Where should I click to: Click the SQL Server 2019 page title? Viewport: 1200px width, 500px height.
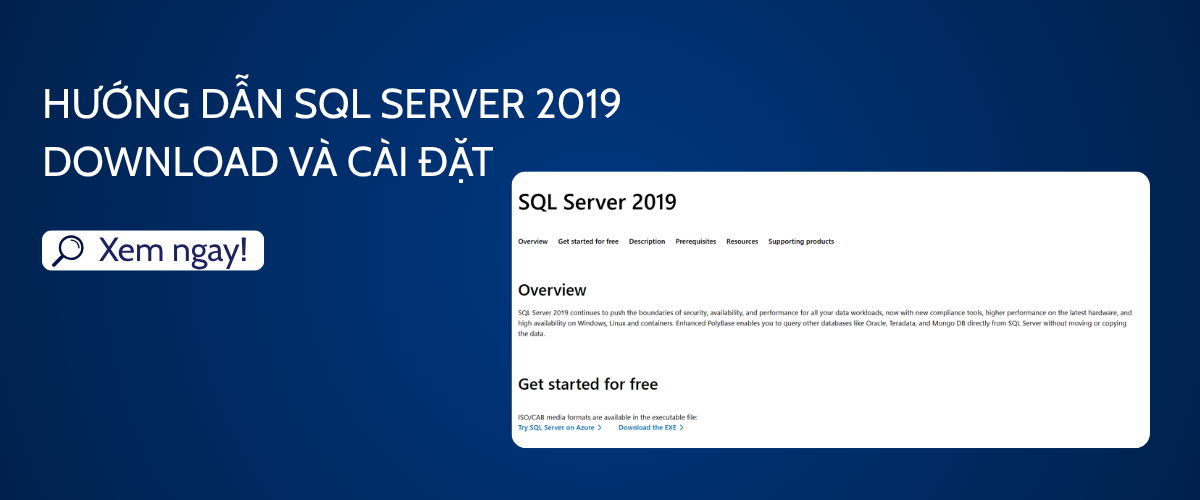597,202
